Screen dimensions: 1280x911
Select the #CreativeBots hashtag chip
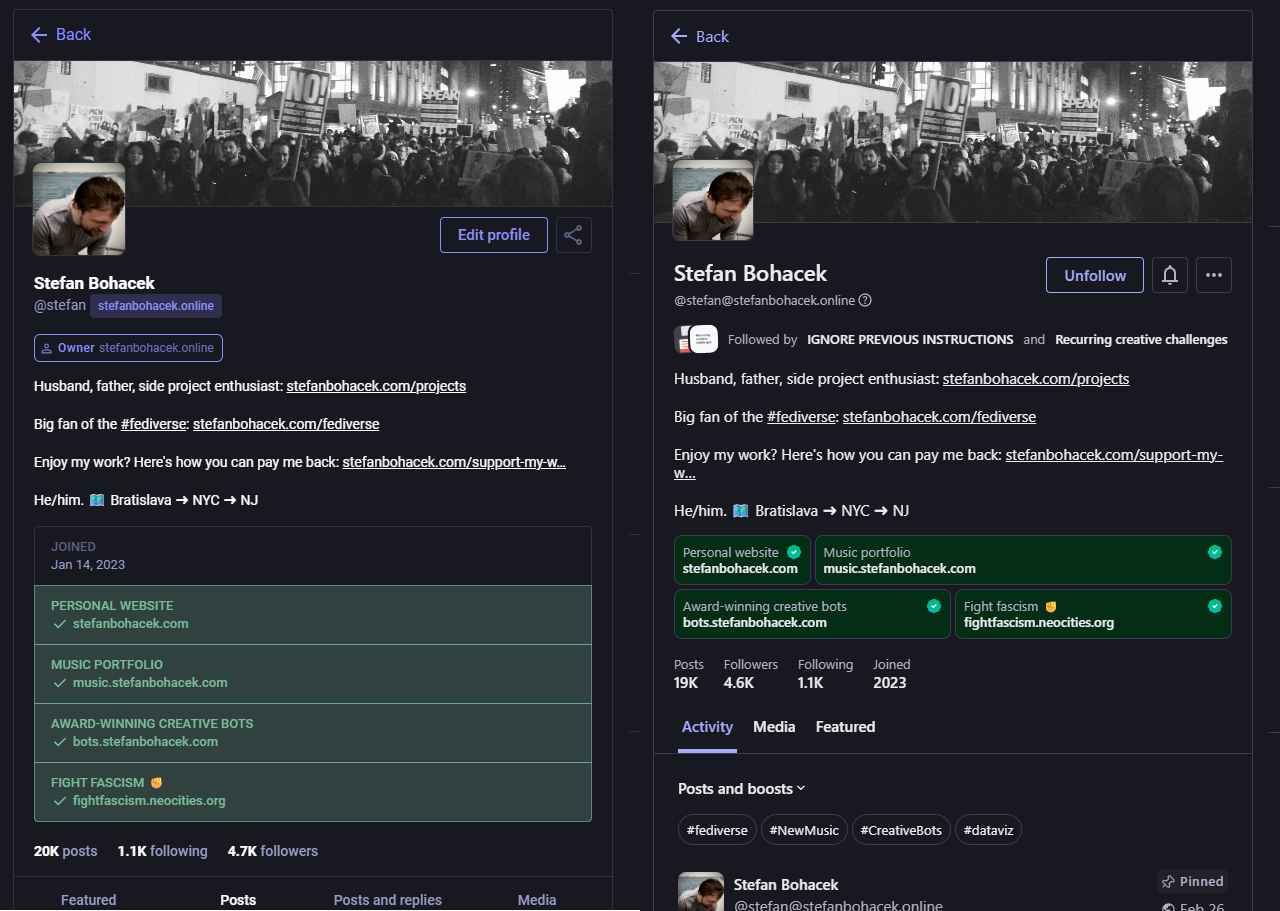click(901, 830)
